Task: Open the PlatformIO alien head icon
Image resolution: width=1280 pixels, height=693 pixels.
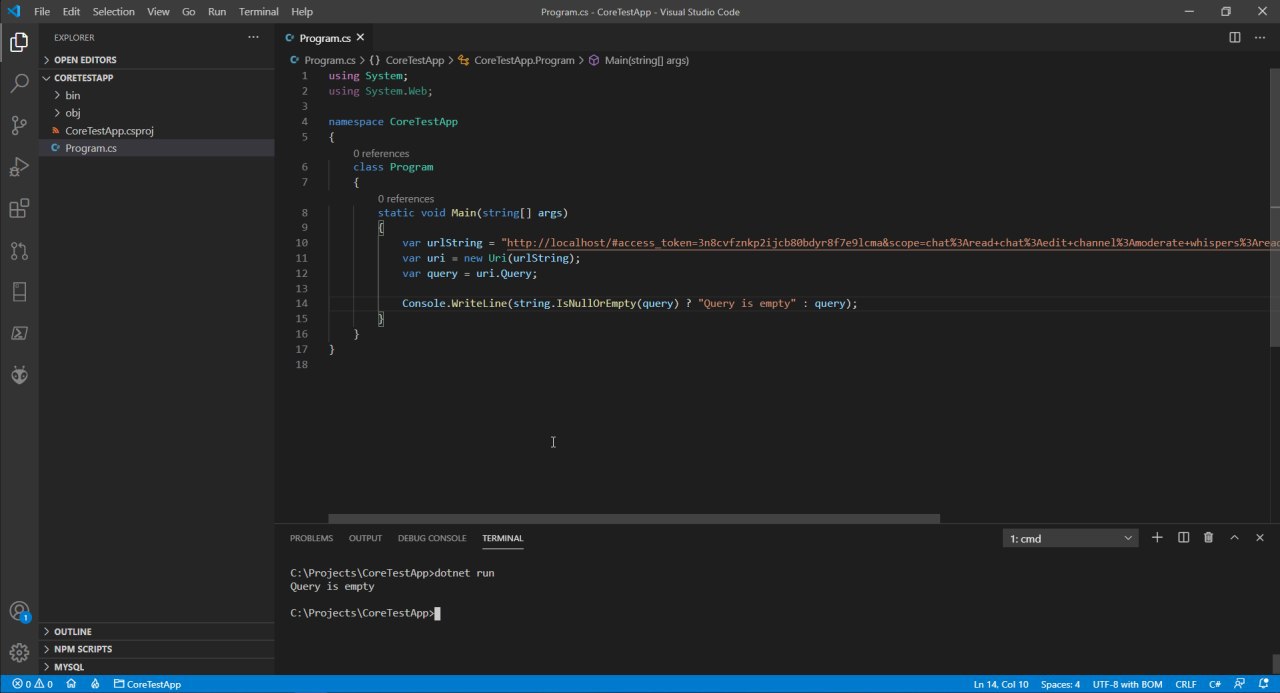Action: coord(19,375)
